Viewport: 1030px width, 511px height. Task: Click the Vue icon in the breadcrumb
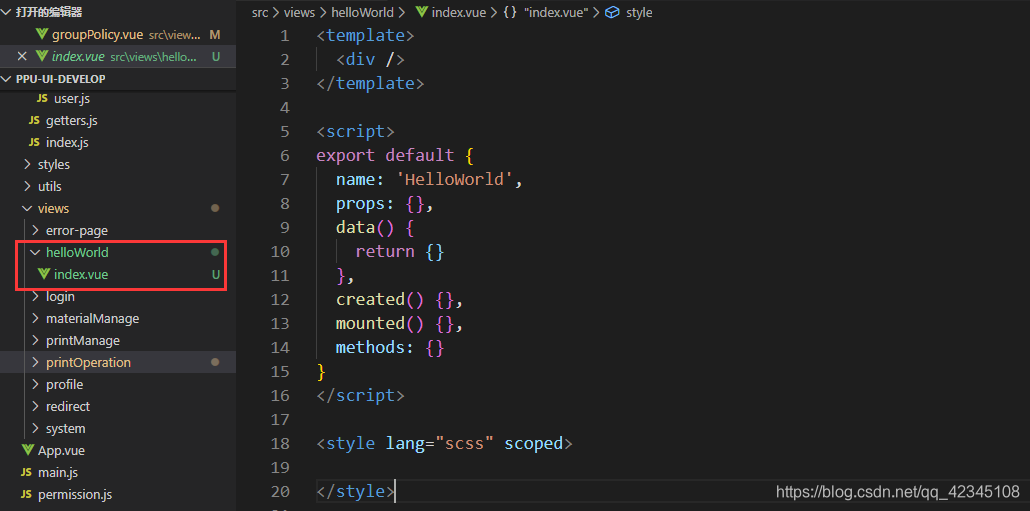point(422,12)
